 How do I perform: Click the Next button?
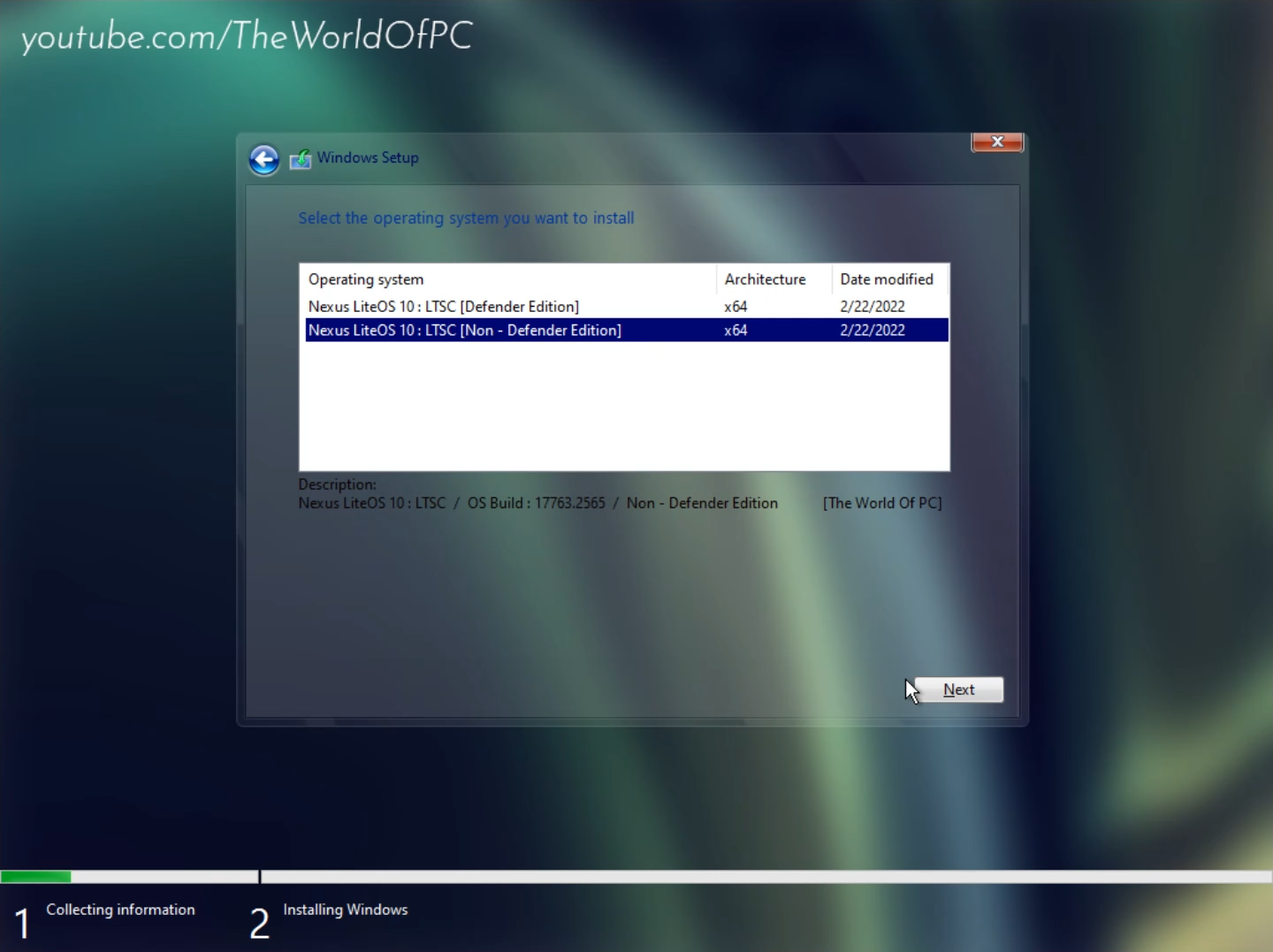tap(959, 689)
